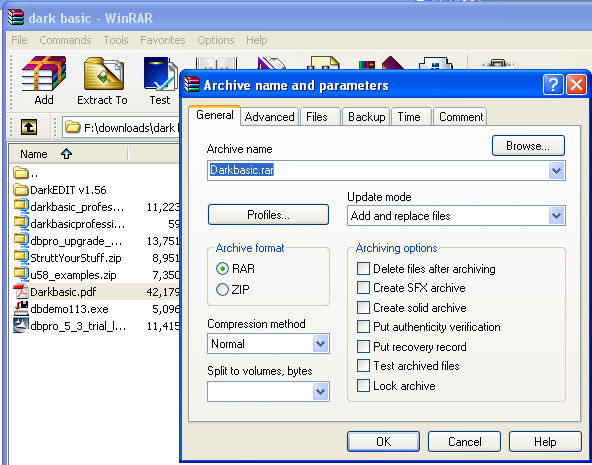Click the u58_examples.zip archive icon
Screen dimensions: 592x465
20,274
